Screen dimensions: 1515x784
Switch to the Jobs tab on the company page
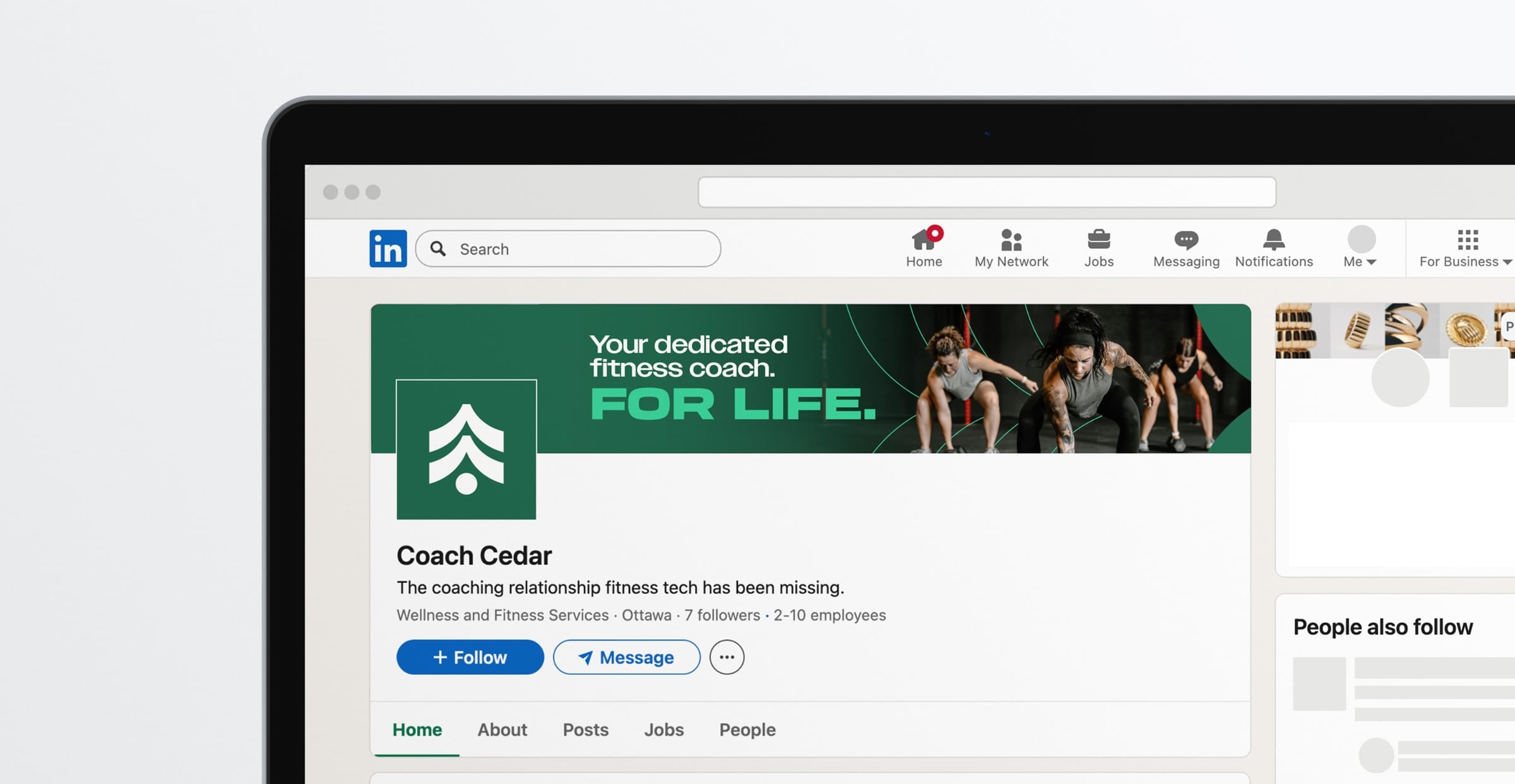coord(664,730)
